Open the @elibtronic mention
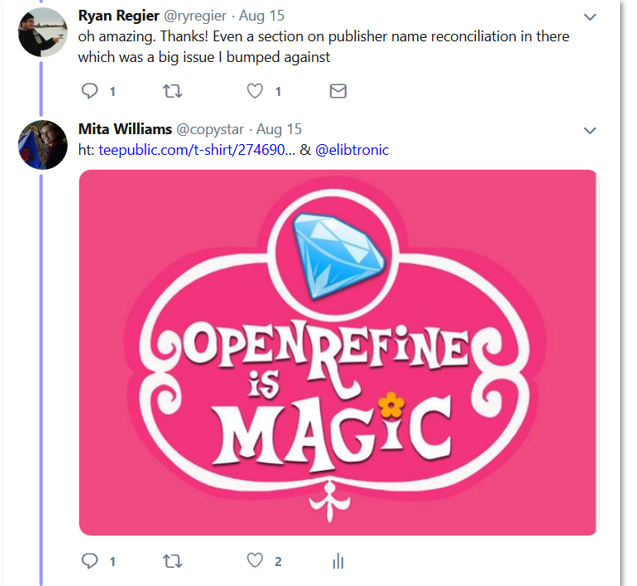Viewport: 637px width, 586px height. pos(352,150)
